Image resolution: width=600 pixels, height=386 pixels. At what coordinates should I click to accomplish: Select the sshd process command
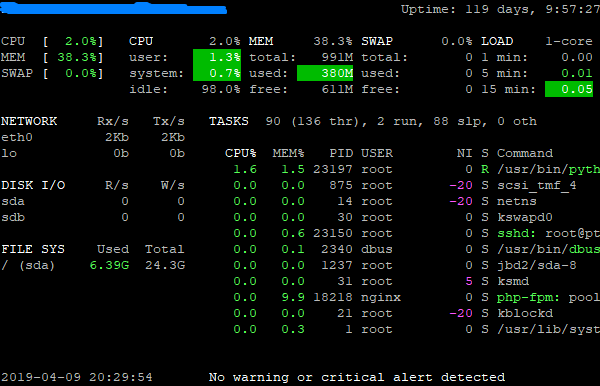548,233
